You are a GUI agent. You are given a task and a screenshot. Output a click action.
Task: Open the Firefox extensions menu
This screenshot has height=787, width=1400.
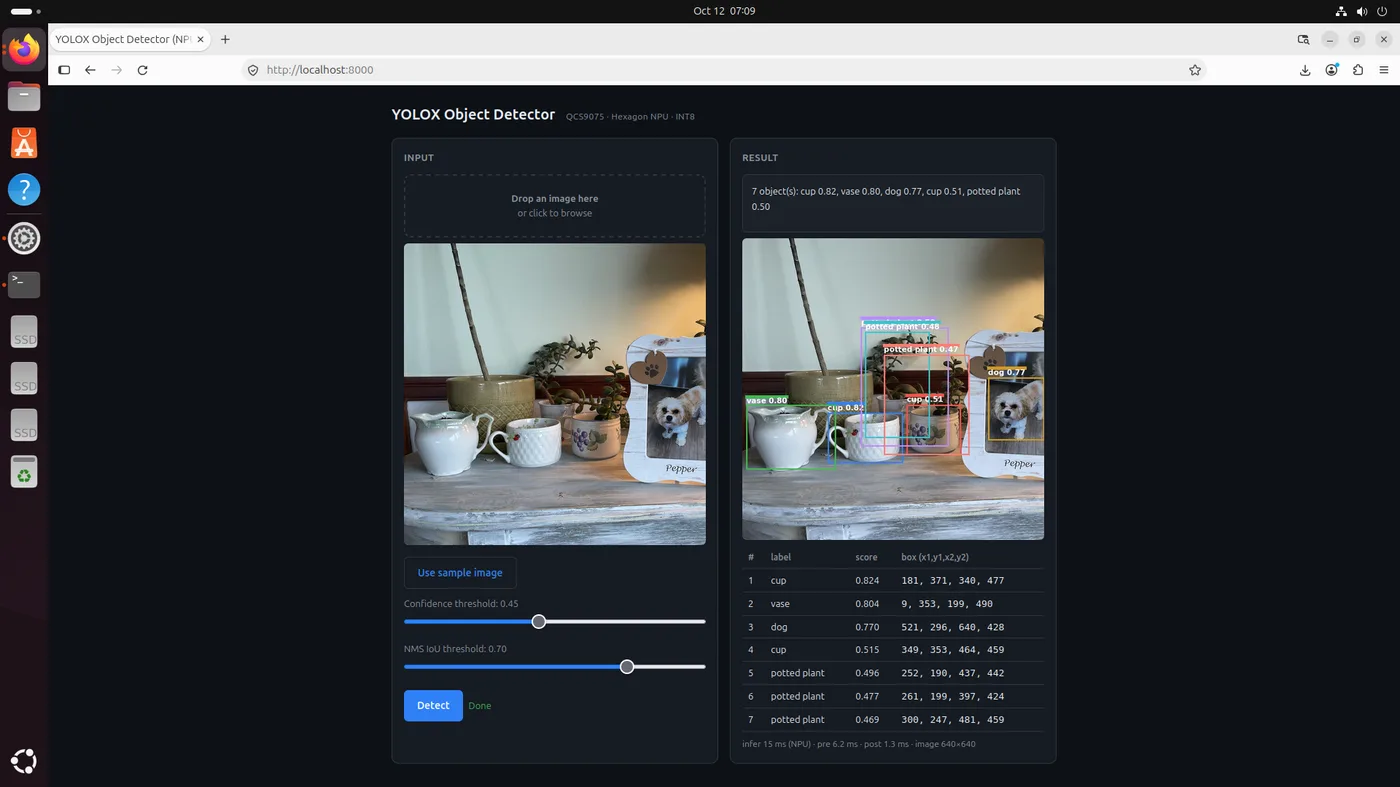pyautogui.click(x=1358, y=70)
